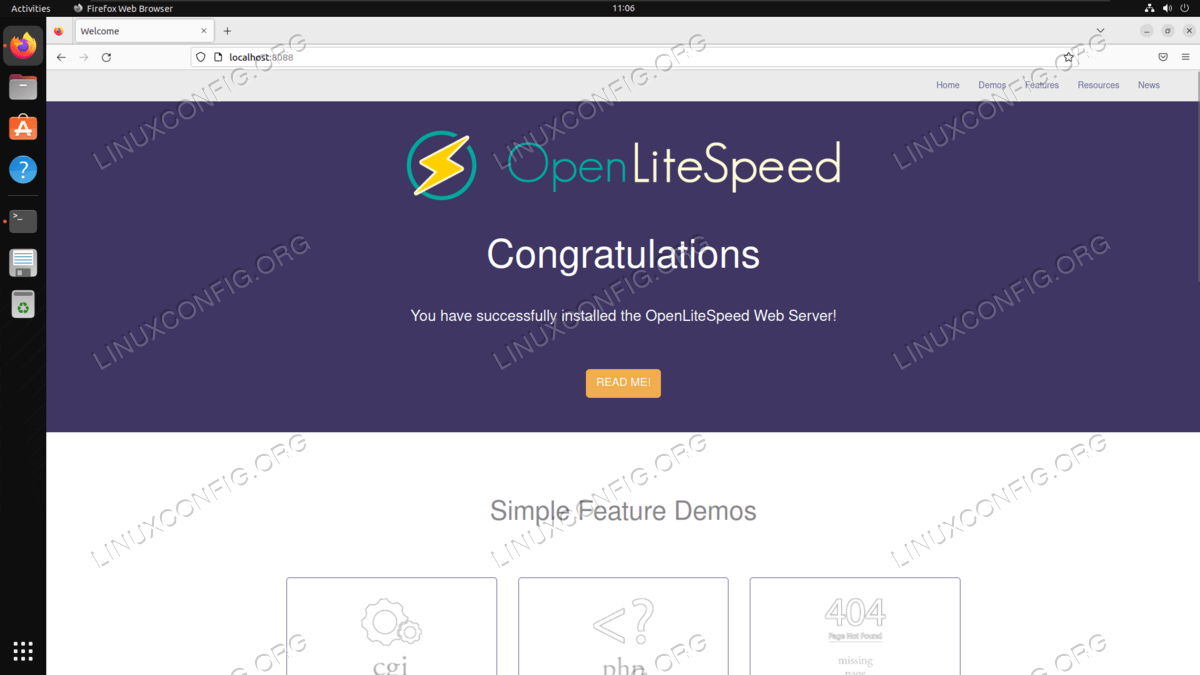The height and width of the screenshot is (675, 1200).
Task: Click the Congratulations heading
Action: 623,255
